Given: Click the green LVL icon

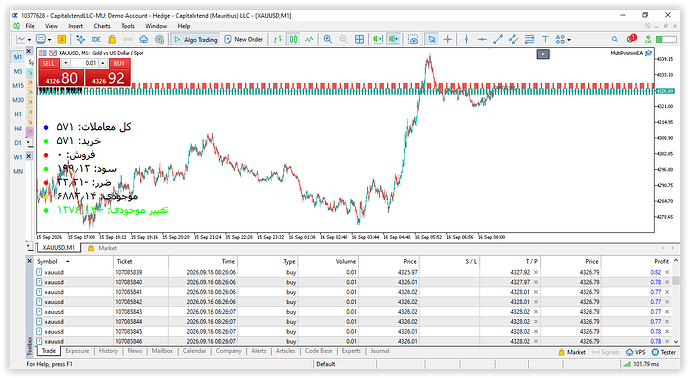Looking at the screenshot, I should (x=648, y=39).
